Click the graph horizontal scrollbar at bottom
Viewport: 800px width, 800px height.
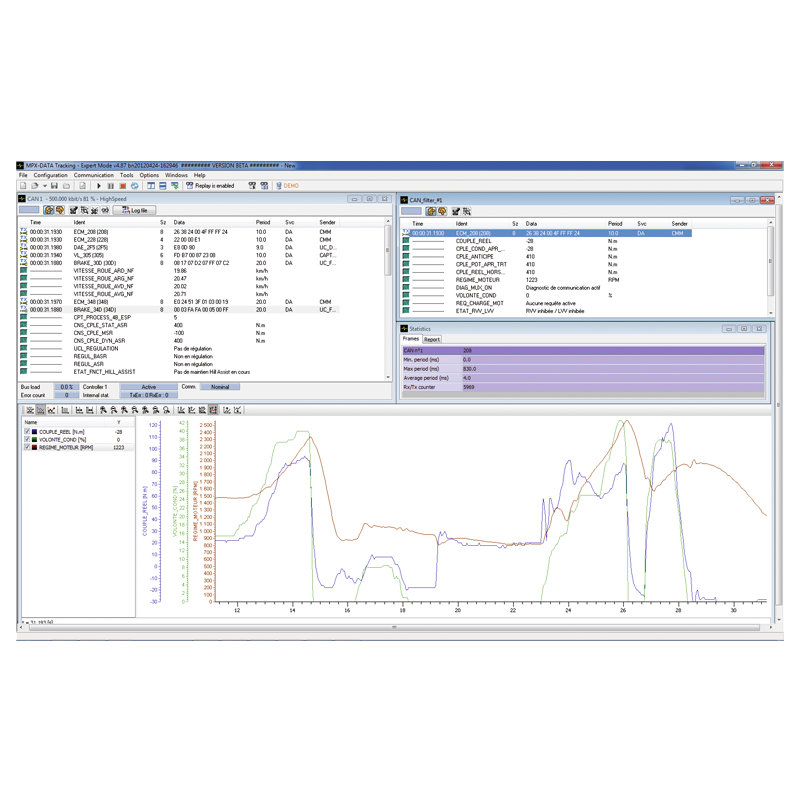(394, 628)
